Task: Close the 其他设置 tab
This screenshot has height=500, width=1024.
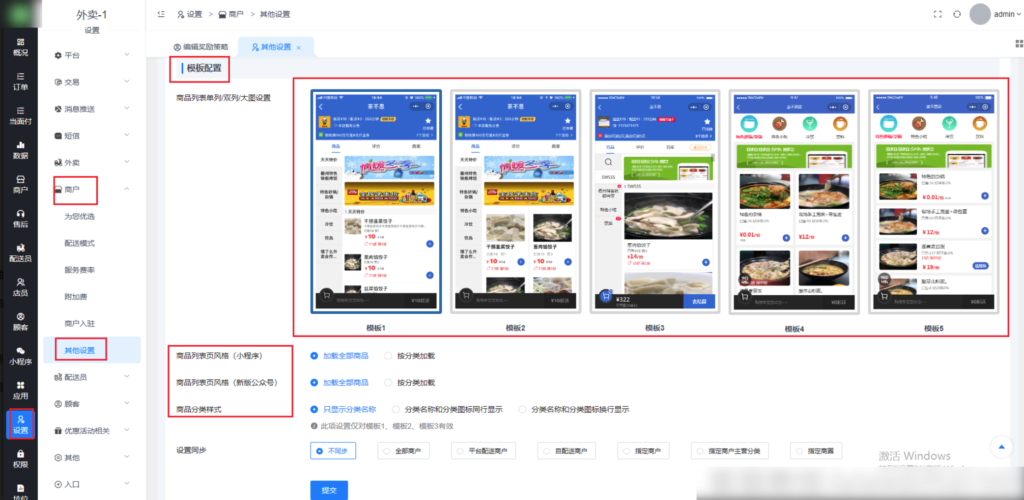Action: point(299,46)
